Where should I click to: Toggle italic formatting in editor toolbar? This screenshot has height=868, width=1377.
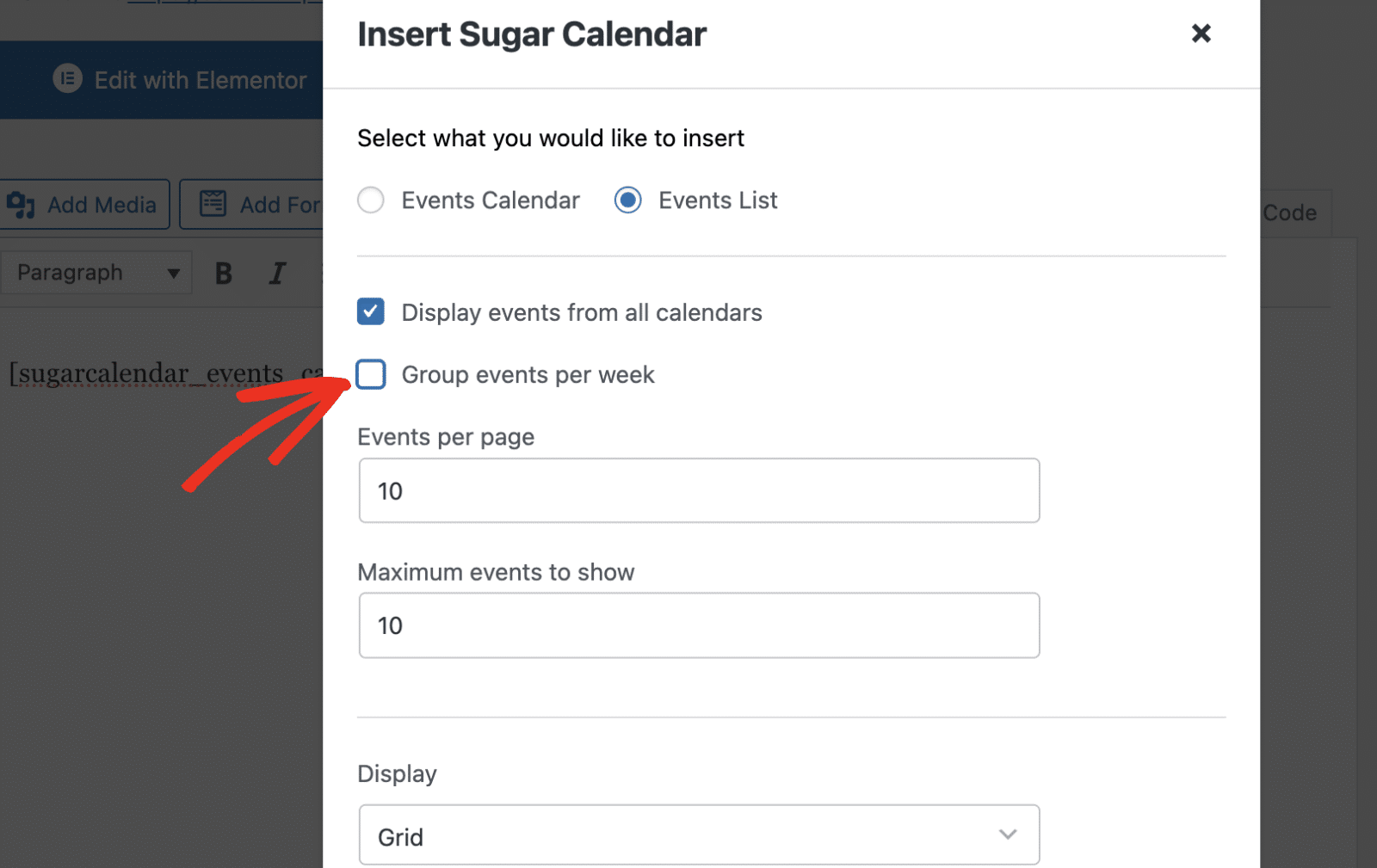point(277,274)
